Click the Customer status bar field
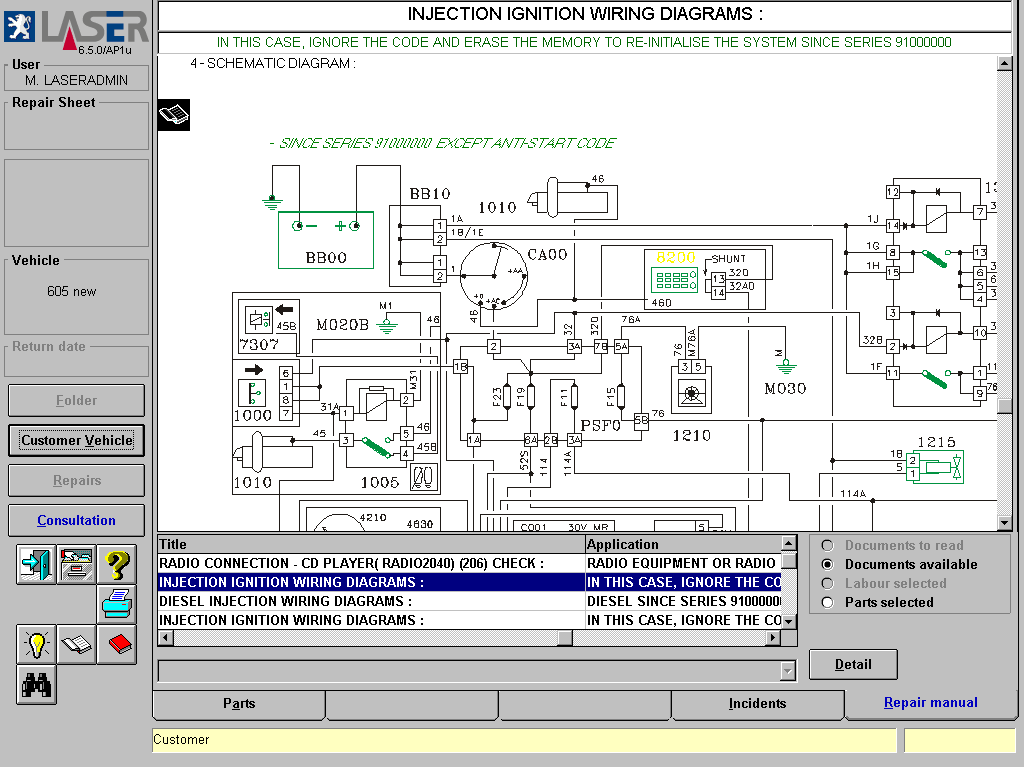Image resolution: width=1024 pixels, height=768 pixels. pyautogui.click(x=524, y=740)
